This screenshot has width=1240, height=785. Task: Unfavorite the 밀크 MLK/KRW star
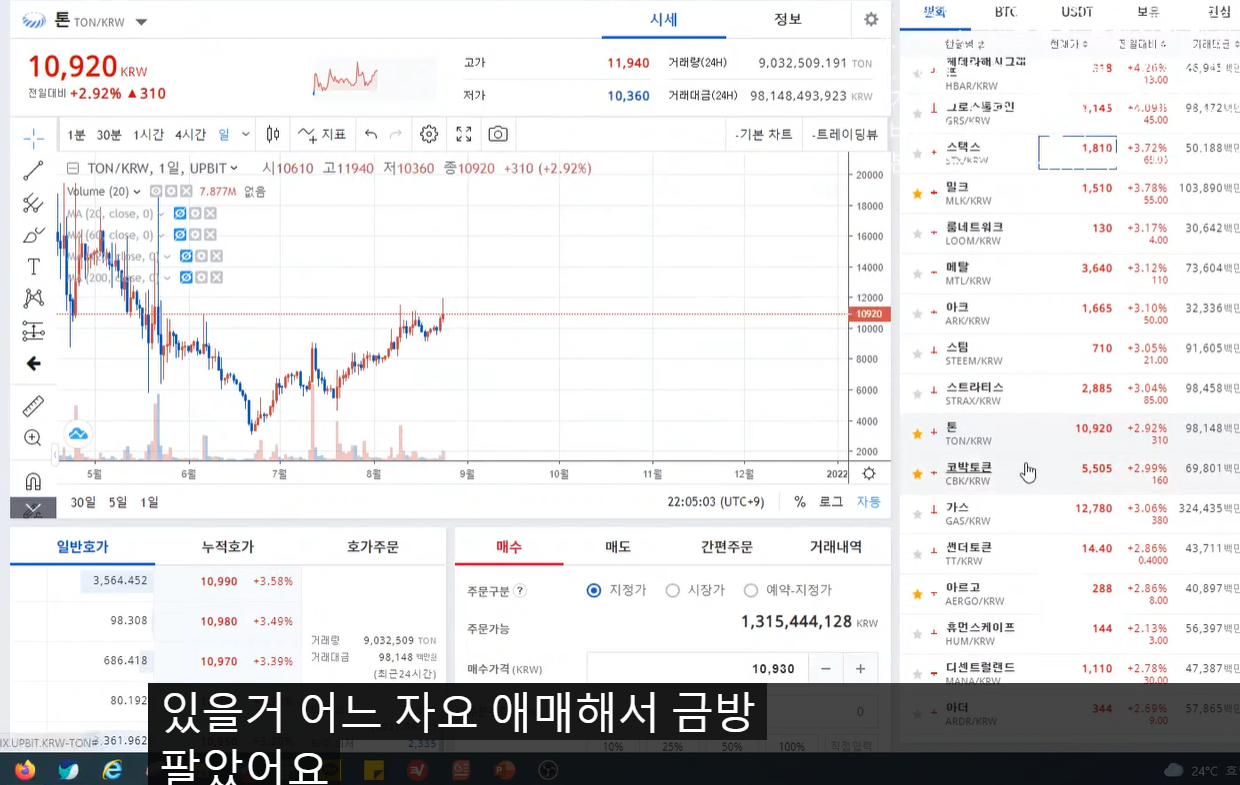pos(918,193)
